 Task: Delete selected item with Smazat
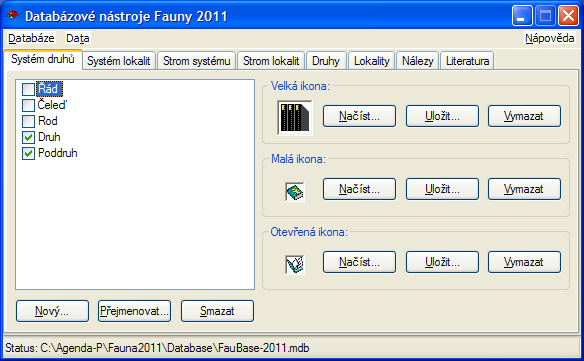217,311
